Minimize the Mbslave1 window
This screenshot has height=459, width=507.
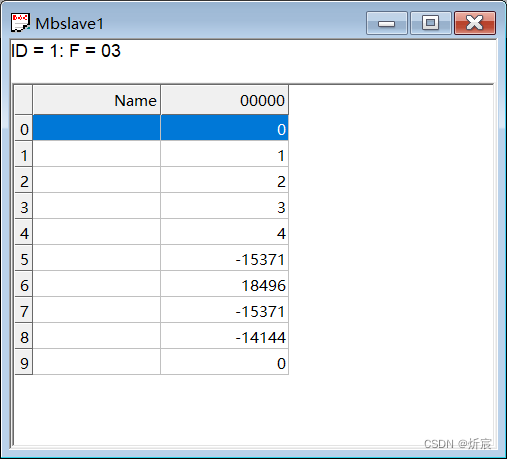pos(387,23)
